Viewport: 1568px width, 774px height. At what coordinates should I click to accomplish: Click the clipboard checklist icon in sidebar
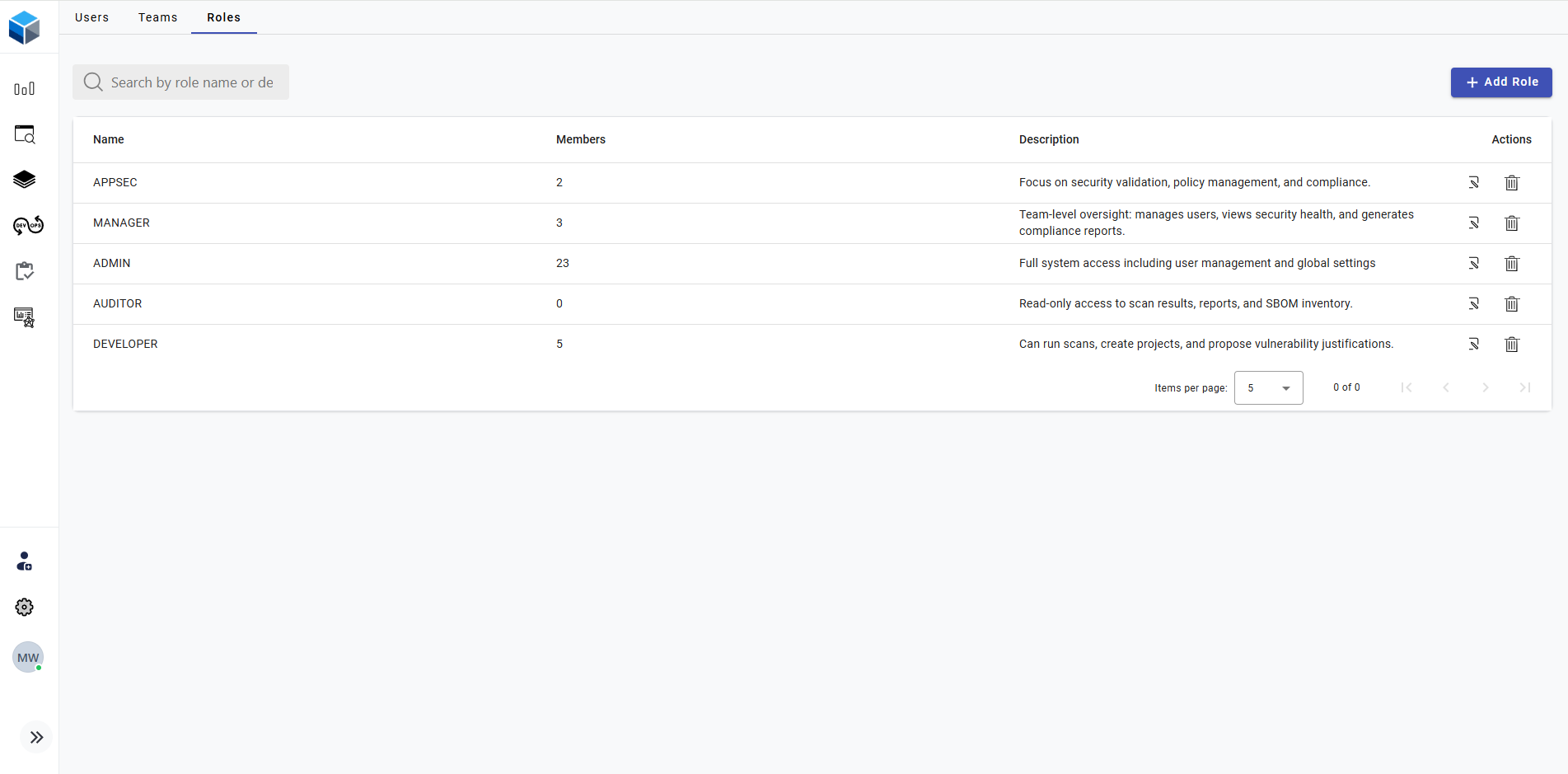pyautogui.click(x=25, y=271)
